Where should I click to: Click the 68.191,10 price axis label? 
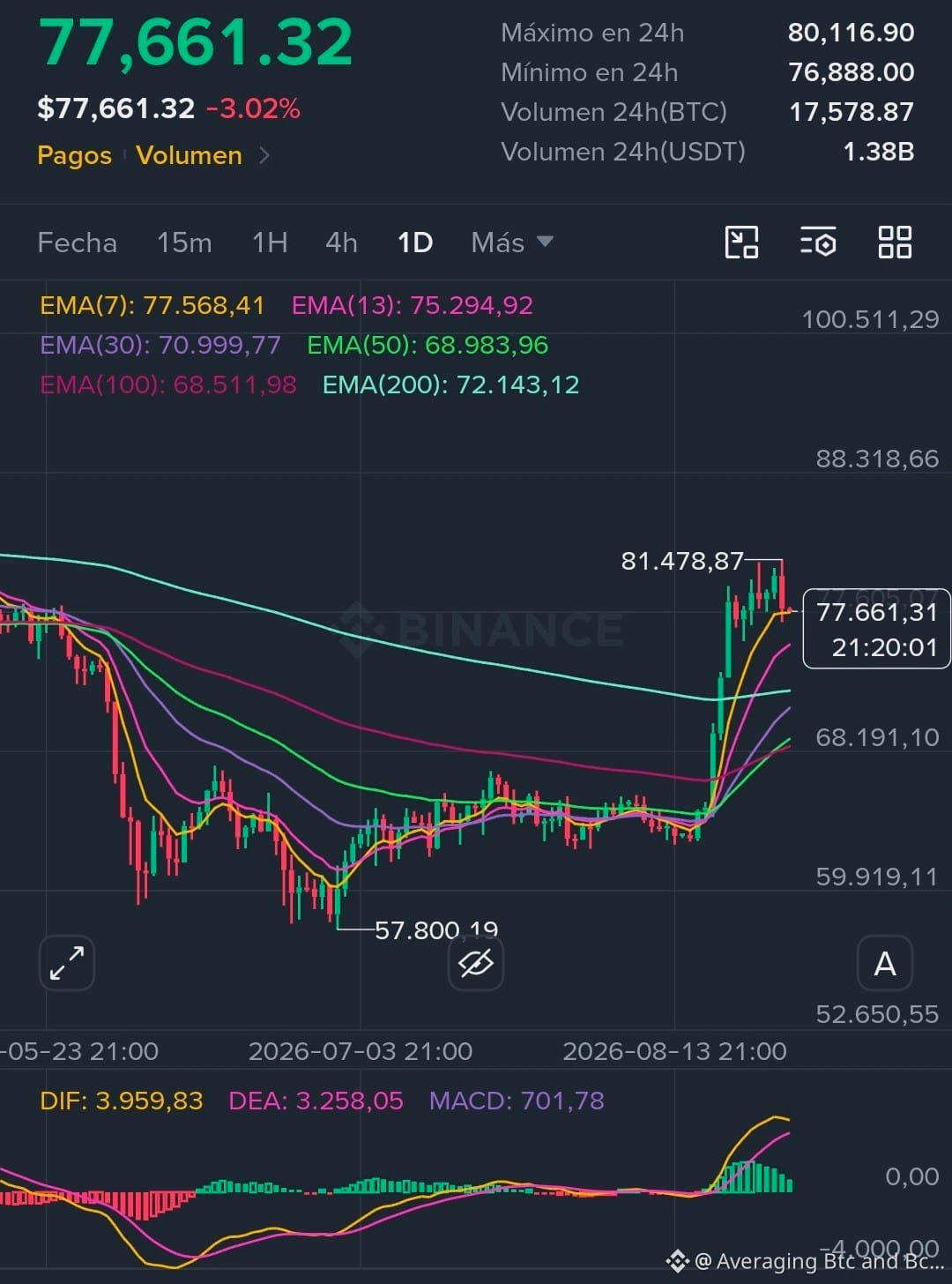(x=877, y=737)
